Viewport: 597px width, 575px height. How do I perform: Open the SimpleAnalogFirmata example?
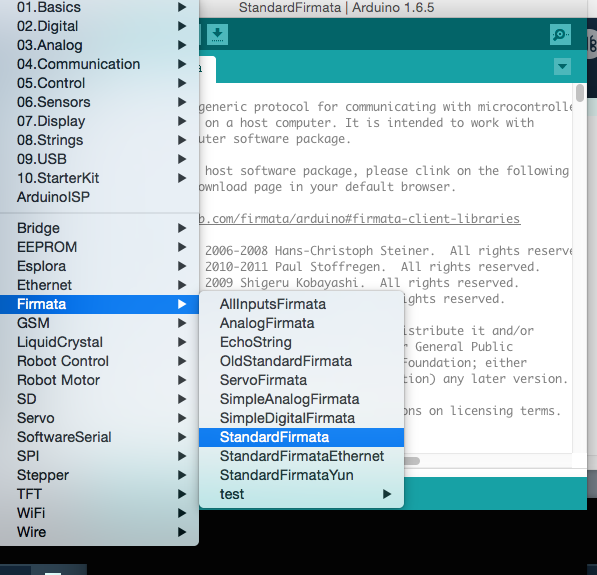point(301,399)
